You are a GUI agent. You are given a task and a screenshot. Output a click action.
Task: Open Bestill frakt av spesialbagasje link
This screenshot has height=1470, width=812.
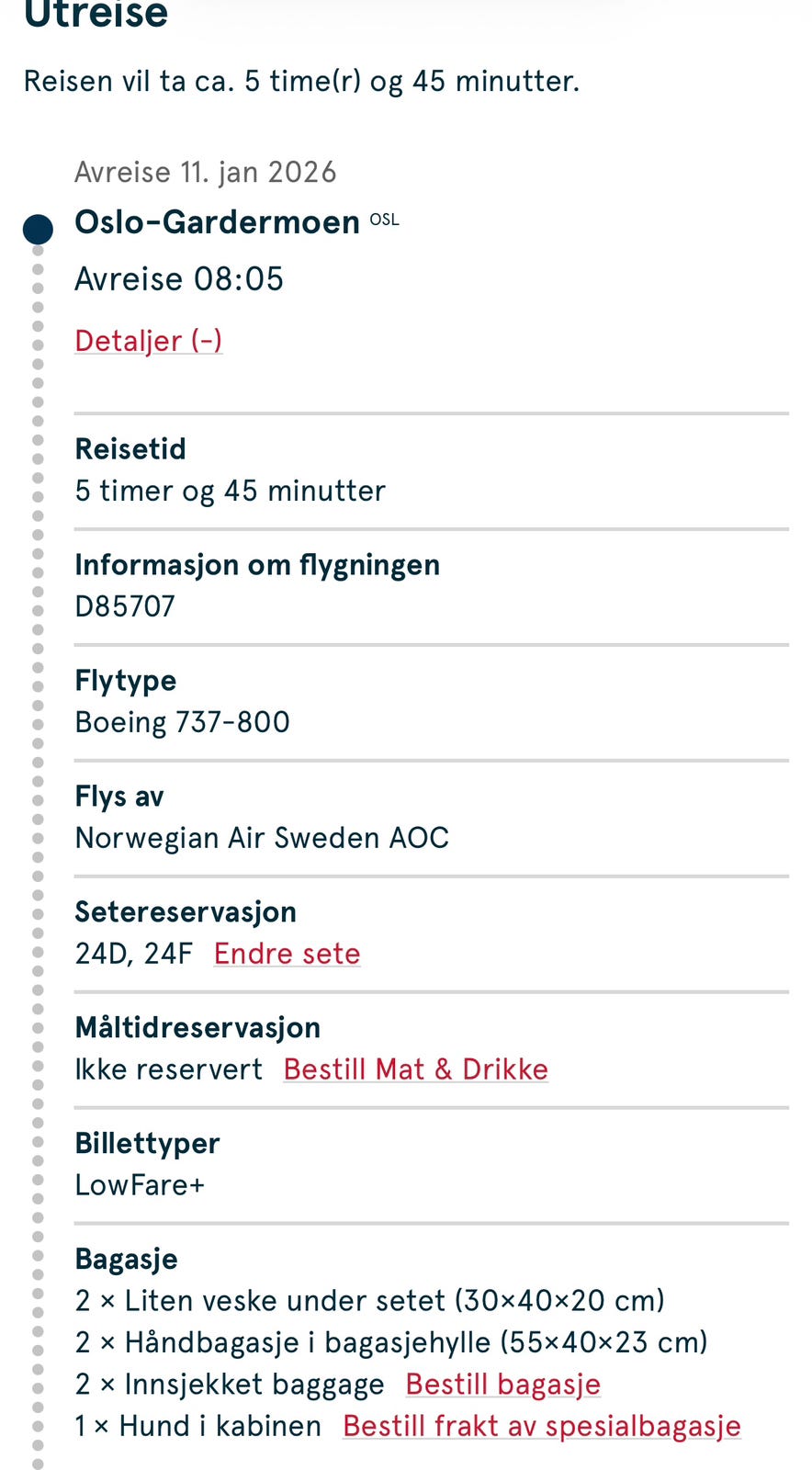pos(541,1426)
